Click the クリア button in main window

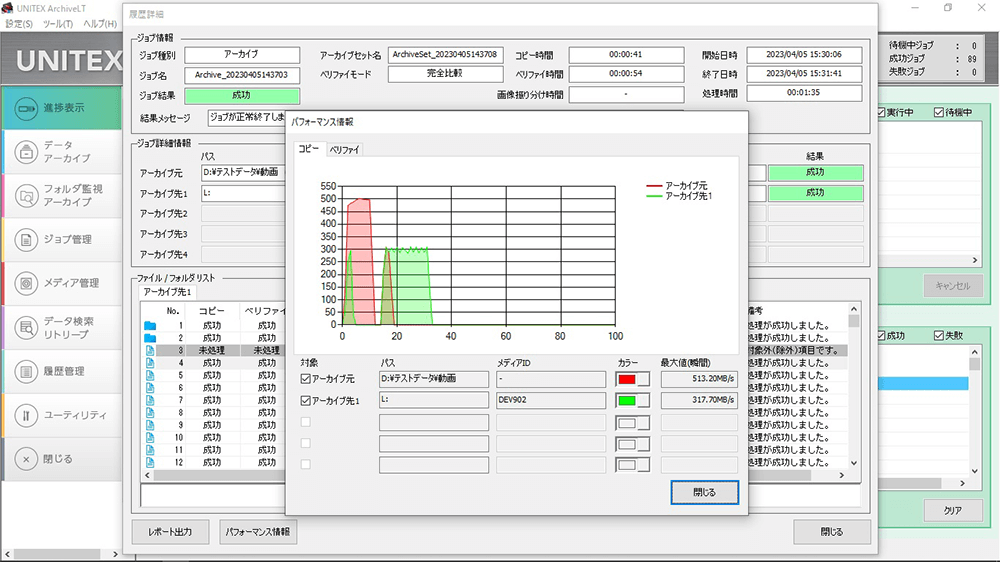[953, 510]
